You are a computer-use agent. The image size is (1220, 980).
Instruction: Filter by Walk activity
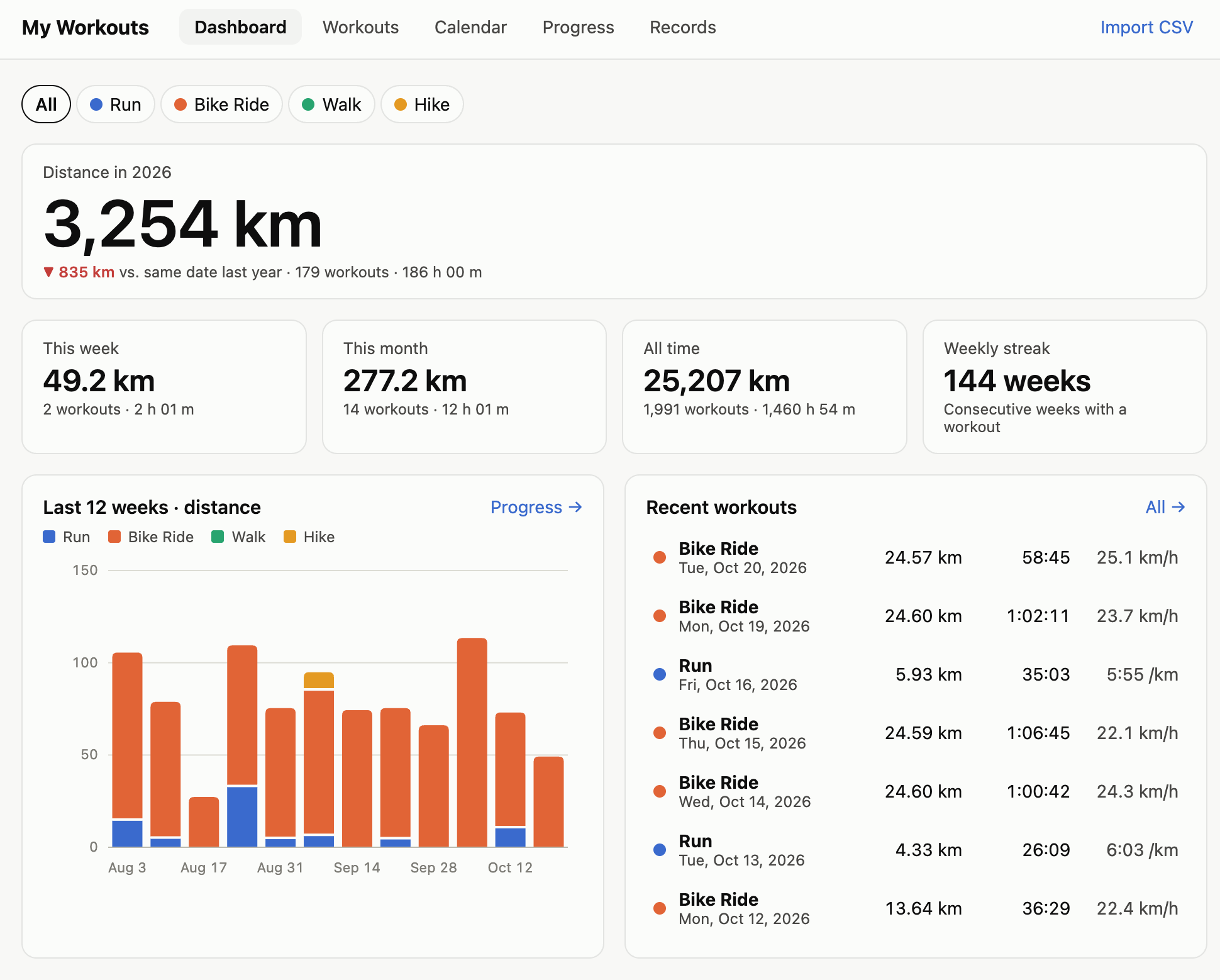[x=331, y=104]
